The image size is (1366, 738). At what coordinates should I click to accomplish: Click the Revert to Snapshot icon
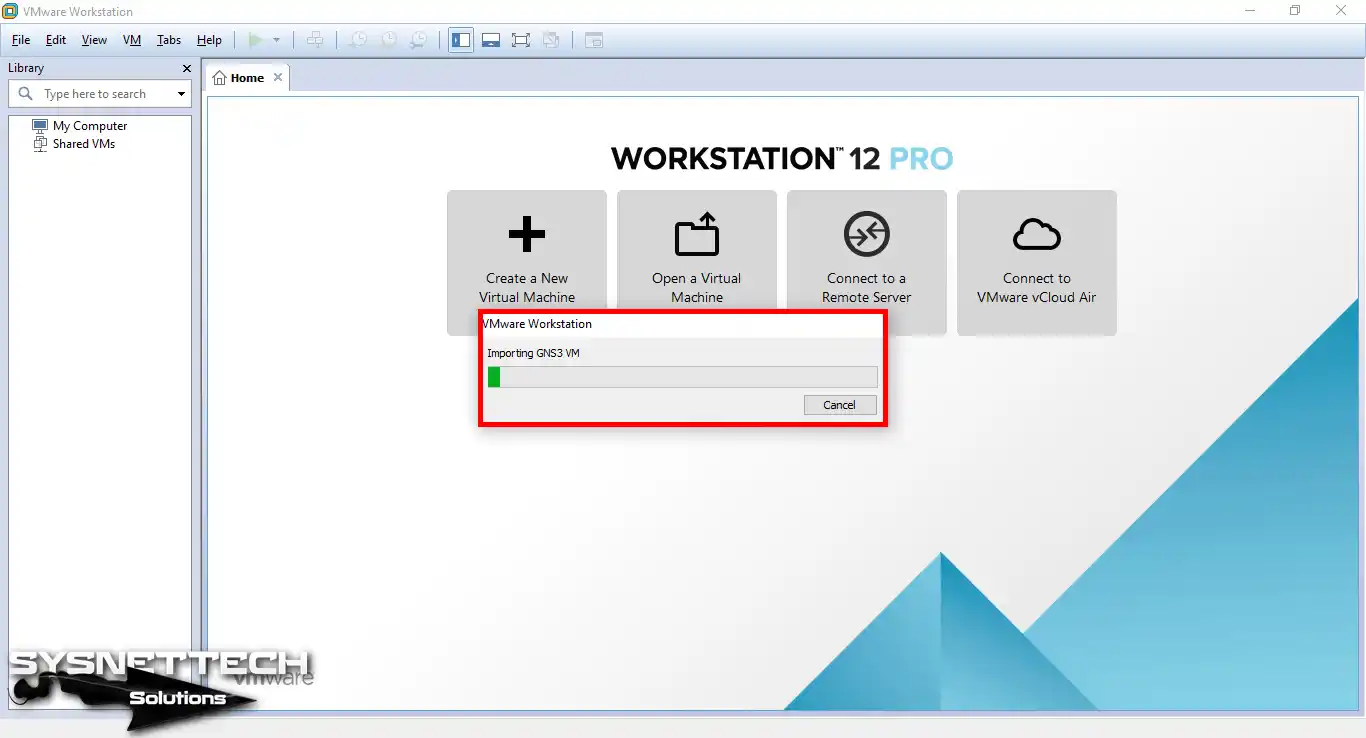click(388, 40)
